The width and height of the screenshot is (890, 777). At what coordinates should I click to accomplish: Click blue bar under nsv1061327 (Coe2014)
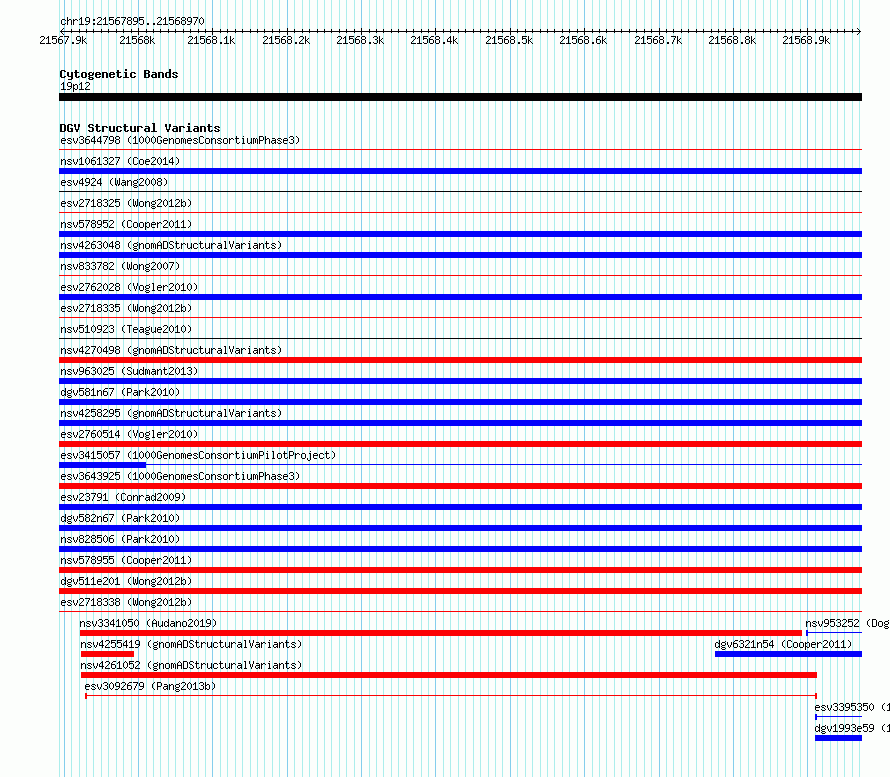pos(460,171)
